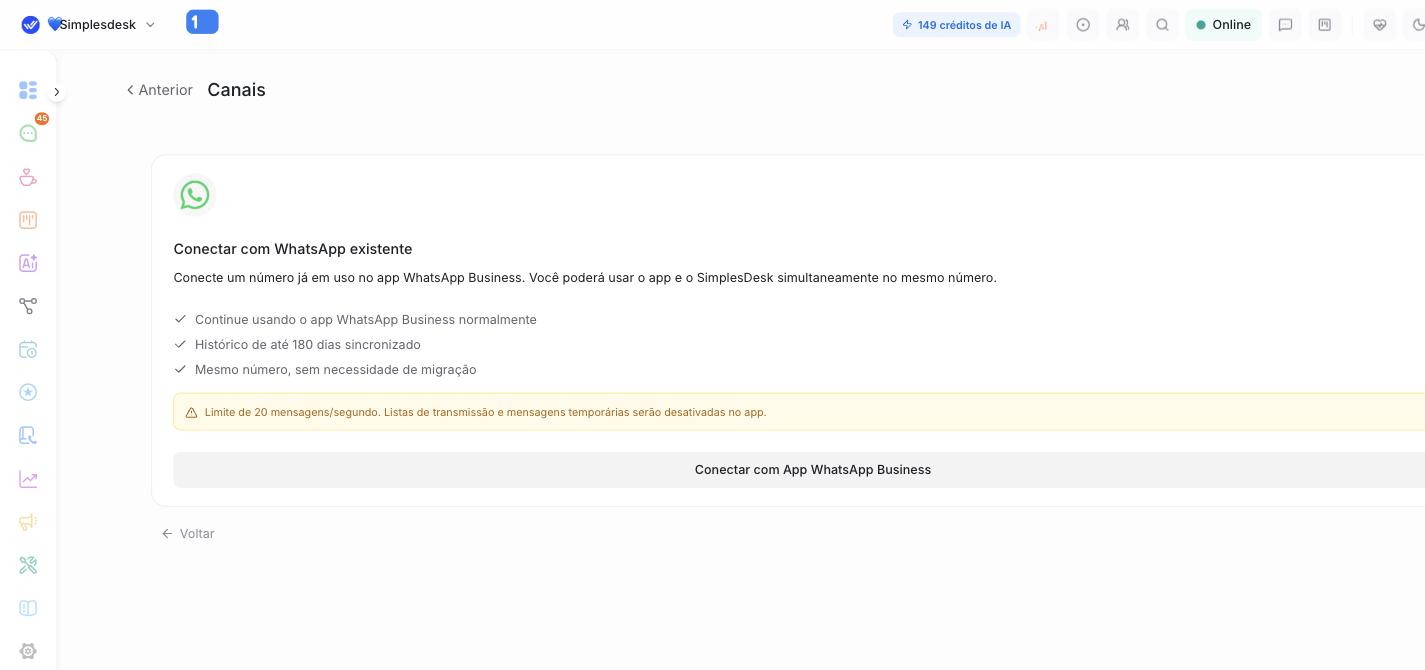Screen dimensions: 1425x670
Task: Click the circle target icon in top bar
Action: pyautogui.click(x=1083, y=25)
